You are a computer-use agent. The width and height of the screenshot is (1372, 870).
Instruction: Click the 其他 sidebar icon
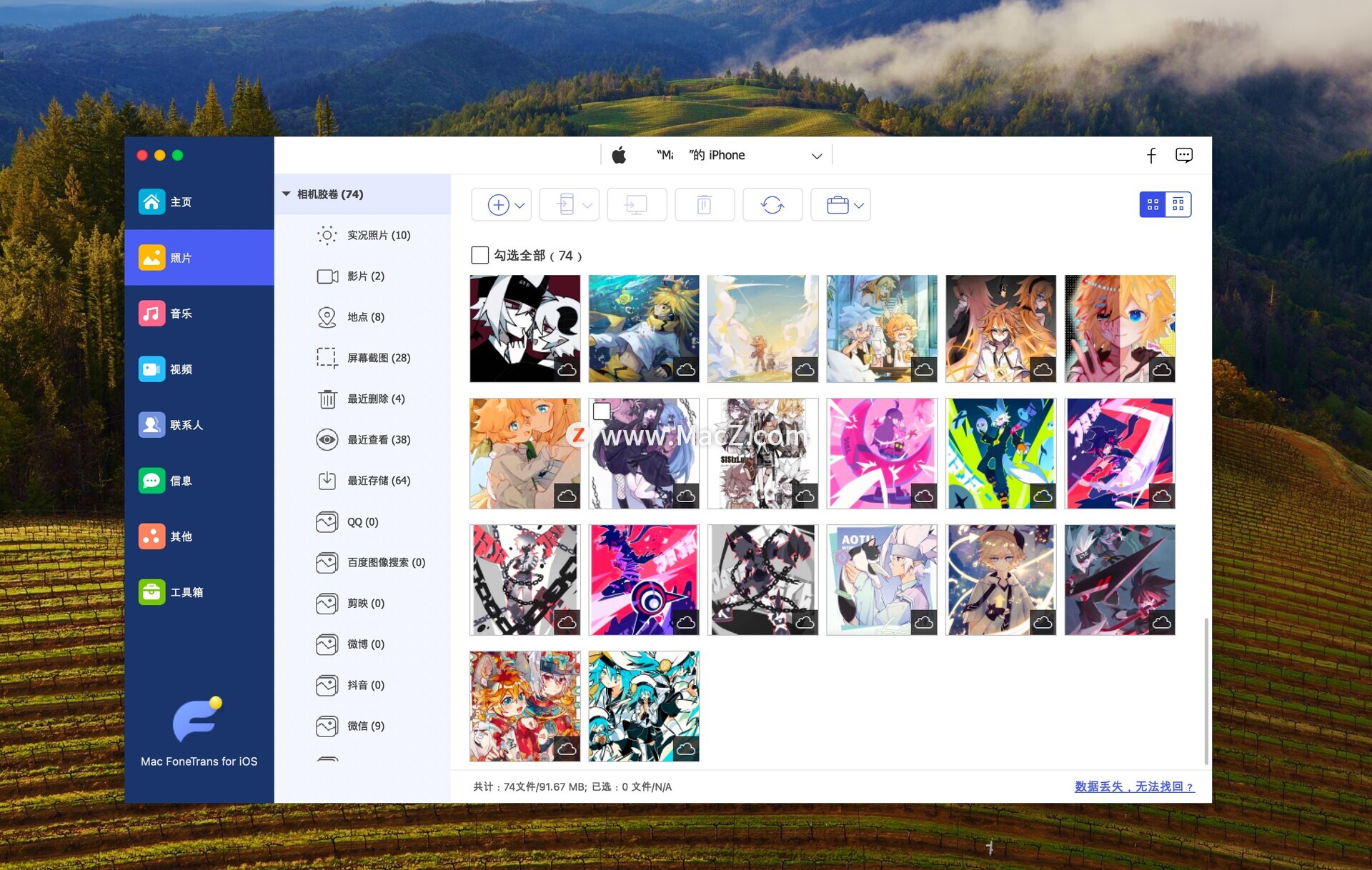(151, 536)
